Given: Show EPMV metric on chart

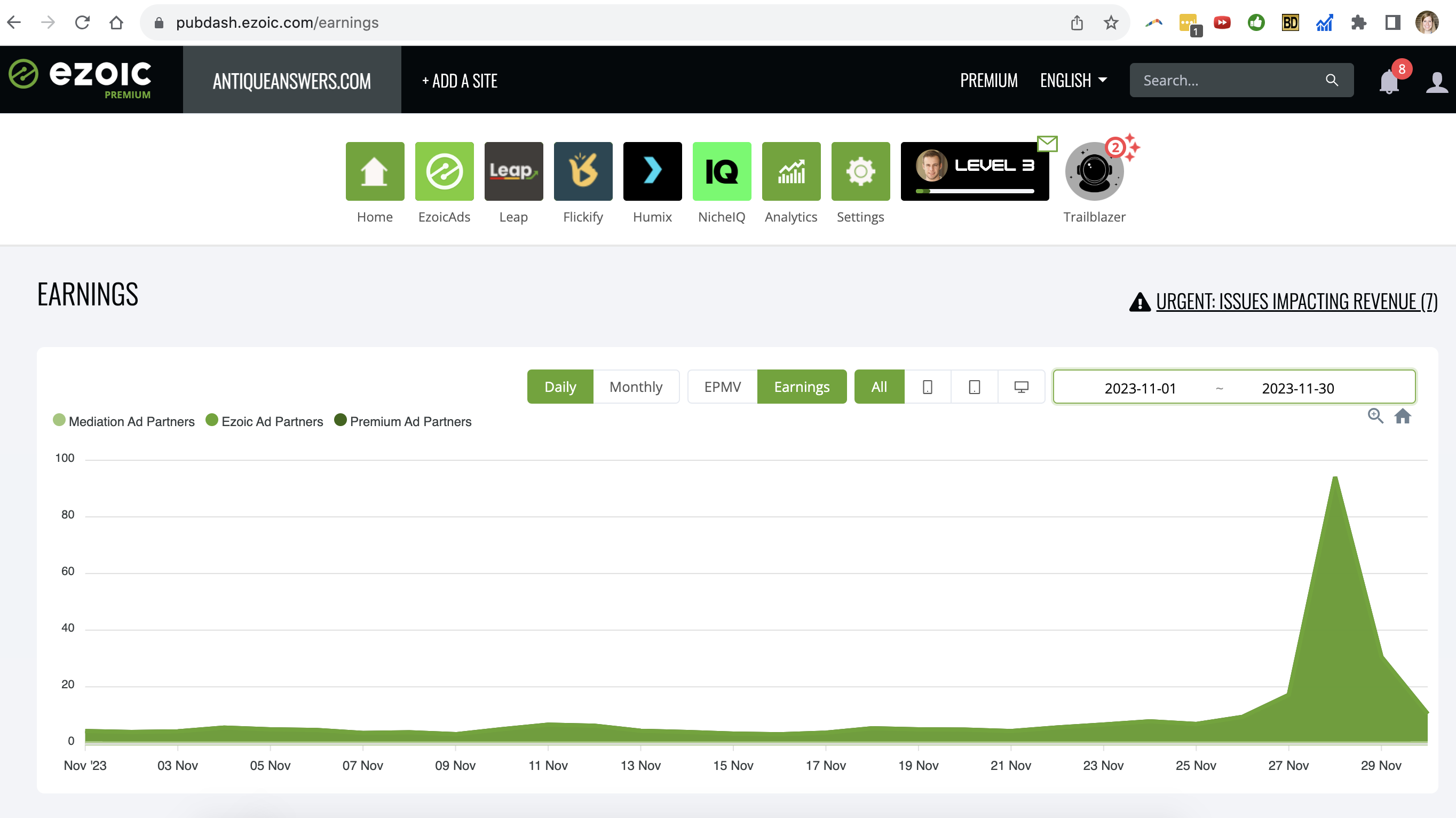Looking at the screenshot, I should 722,387.
